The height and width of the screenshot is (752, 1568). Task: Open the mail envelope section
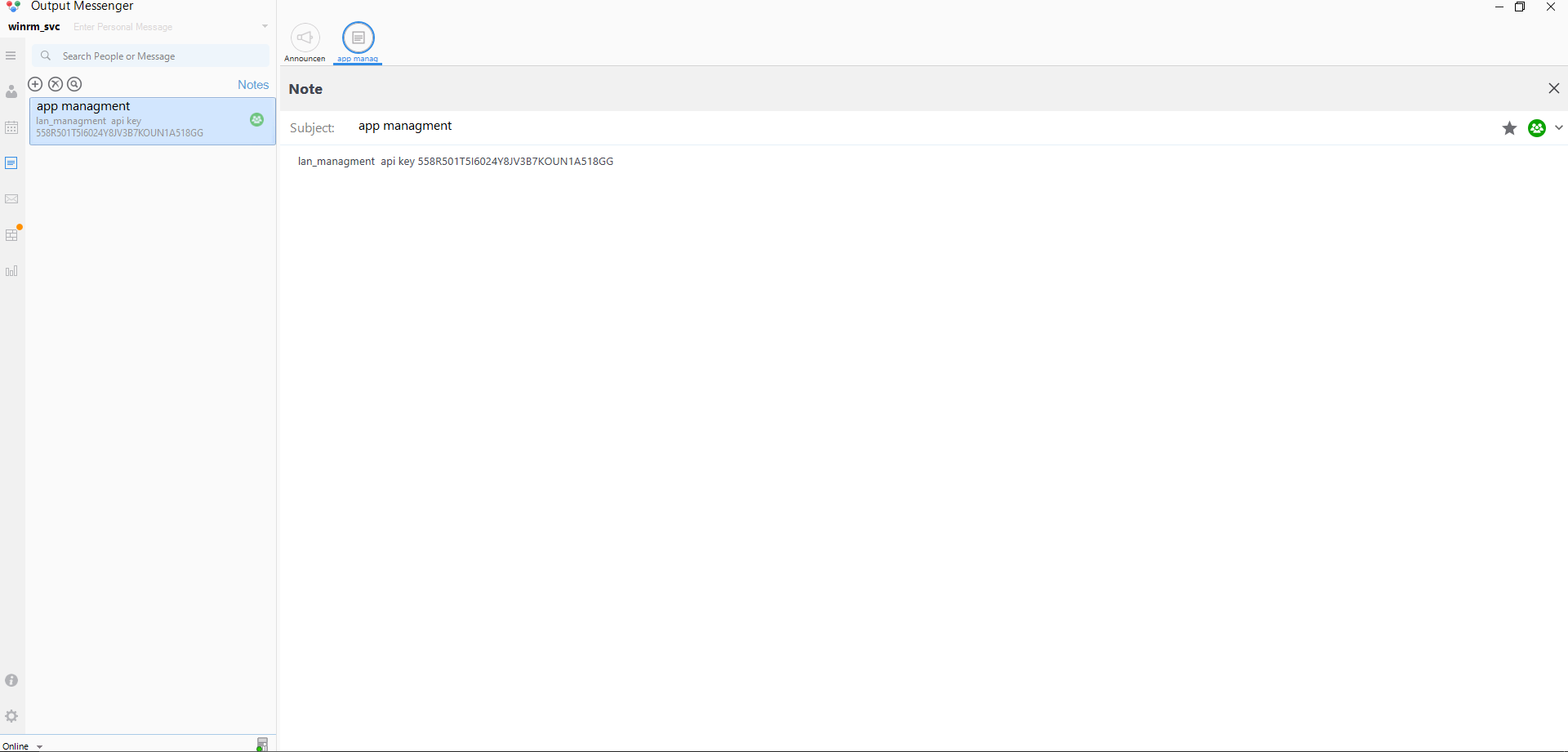tap(11, 199)
